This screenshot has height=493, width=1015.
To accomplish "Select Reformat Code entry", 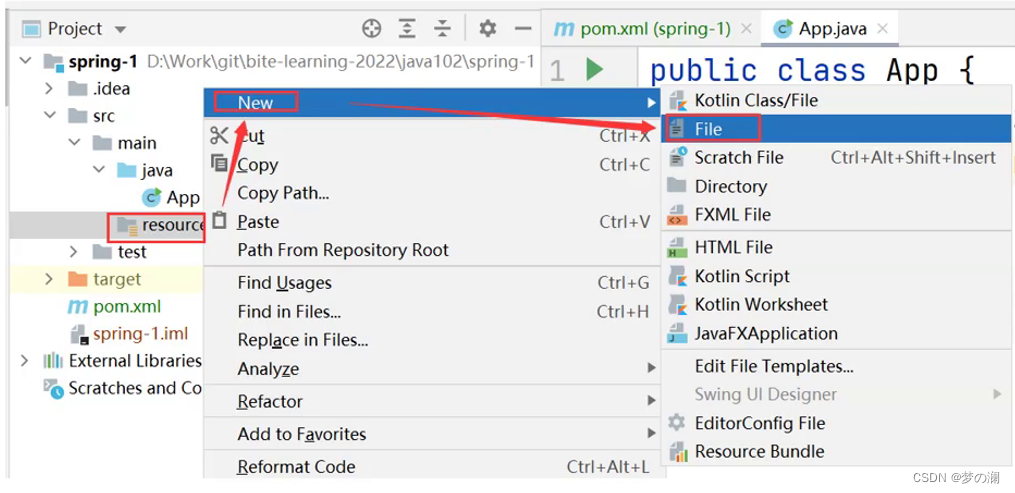I will (x=432, y=466).
